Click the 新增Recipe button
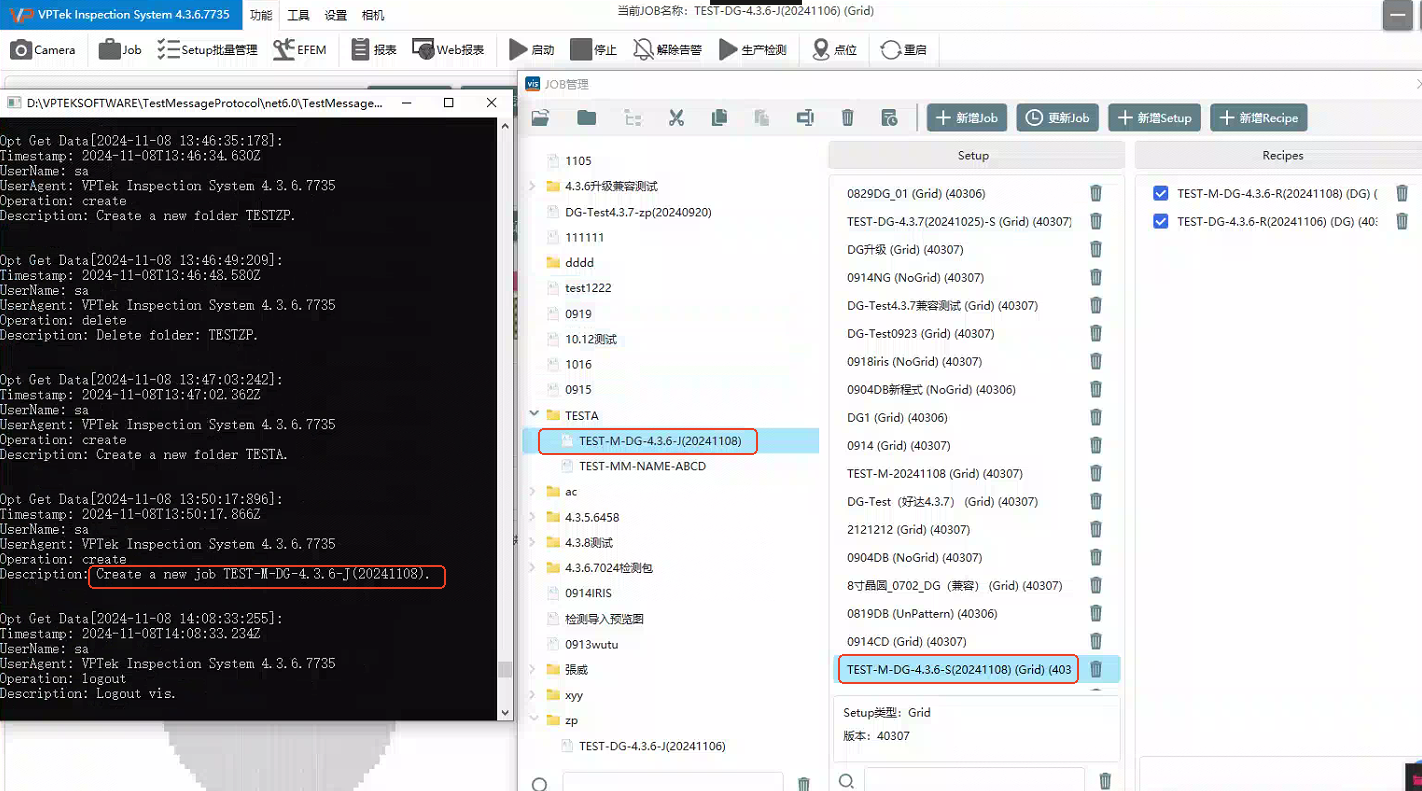The width and height of the screenshot is (1422, 791). [1259, 118]
